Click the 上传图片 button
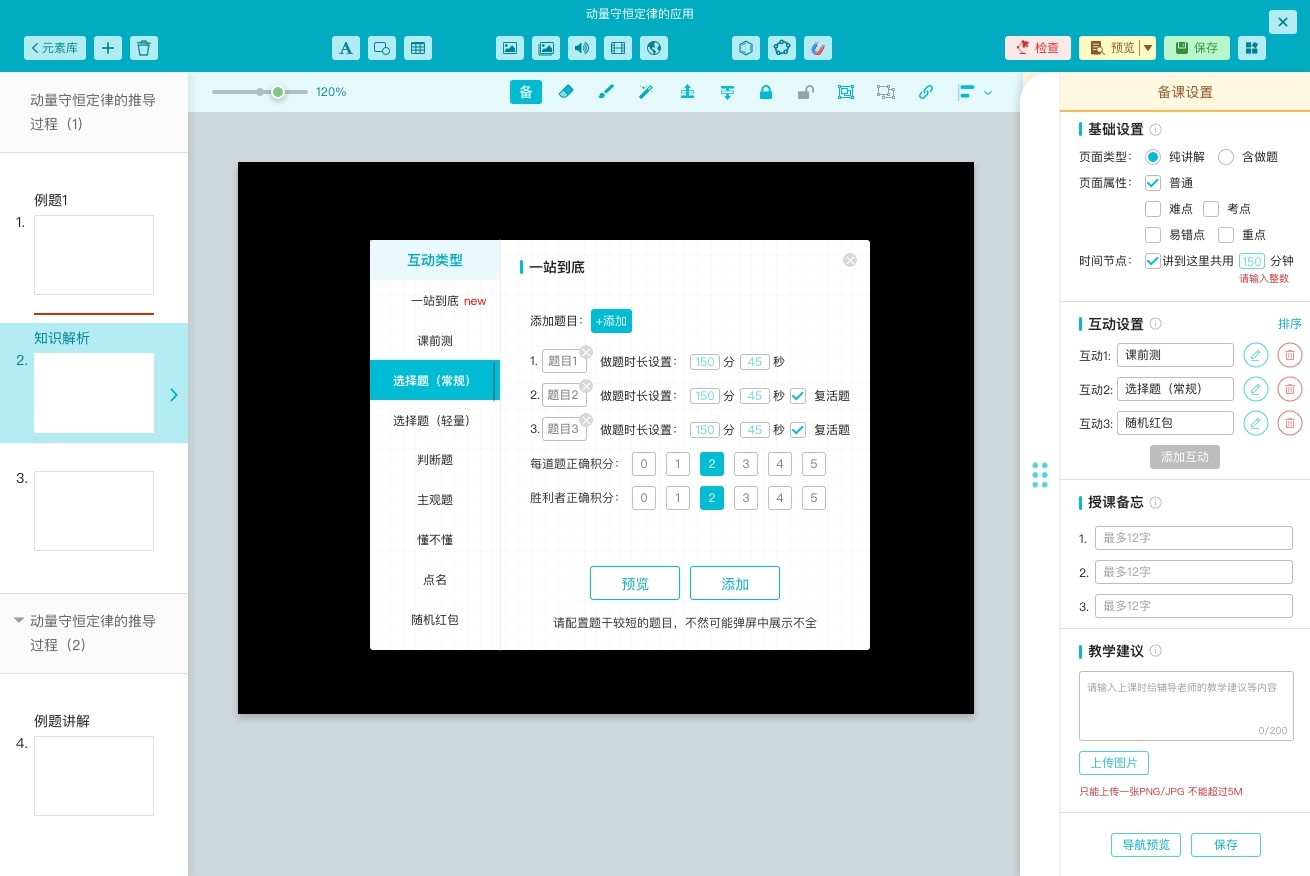The width and height of the screenshot is (1310, 876). point(1113,763)
